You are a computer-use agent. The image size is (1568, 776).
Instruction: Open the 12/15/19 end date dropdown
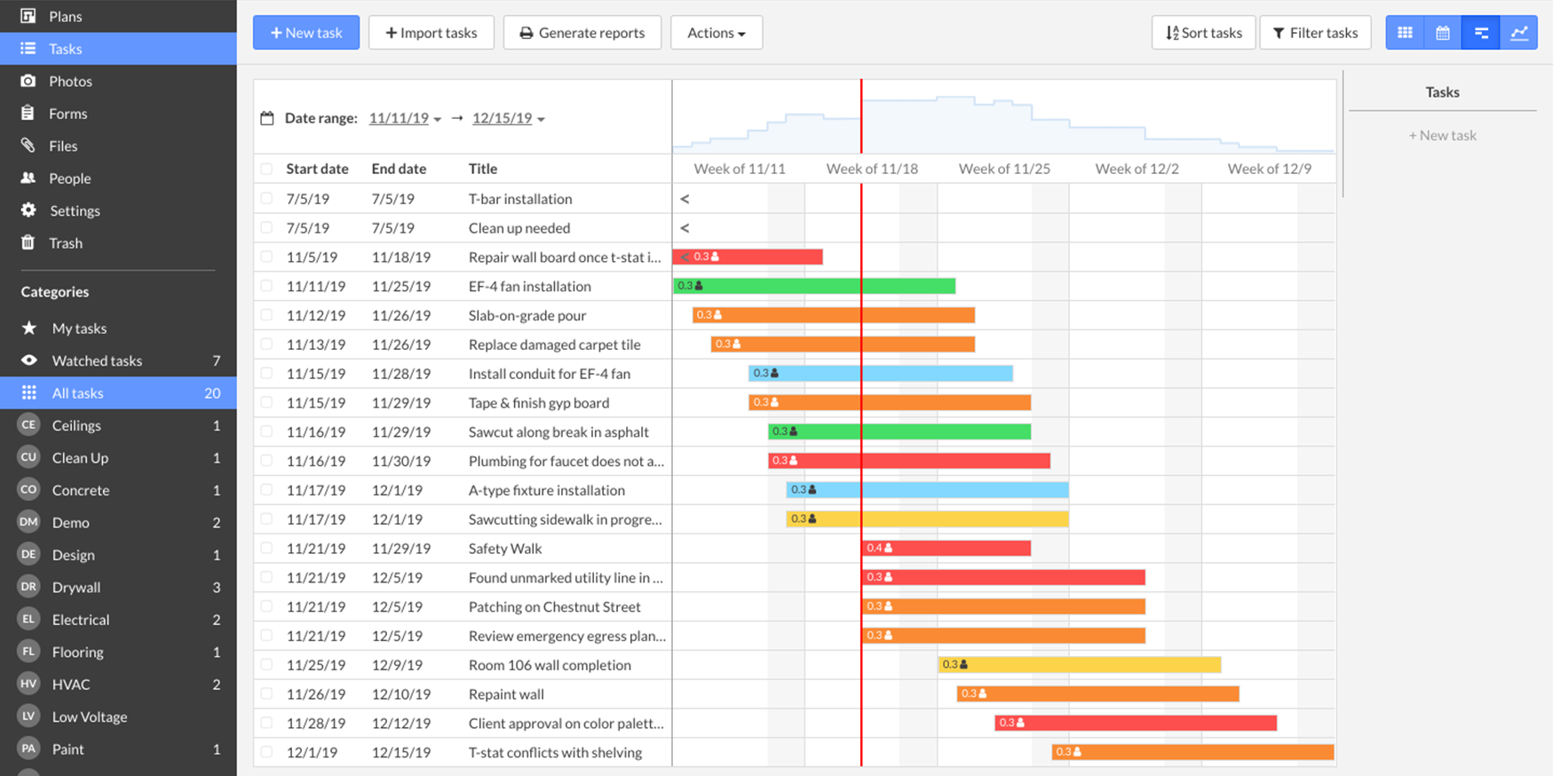pyautogui.click(x=508, y=118)
